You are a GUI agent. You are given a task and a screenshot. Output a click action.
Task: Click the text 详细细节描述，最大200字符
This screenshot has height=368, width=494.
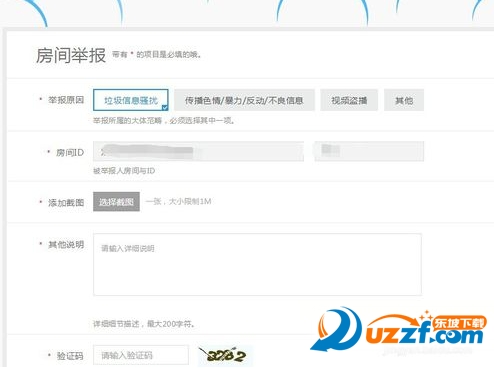[144, 324]
